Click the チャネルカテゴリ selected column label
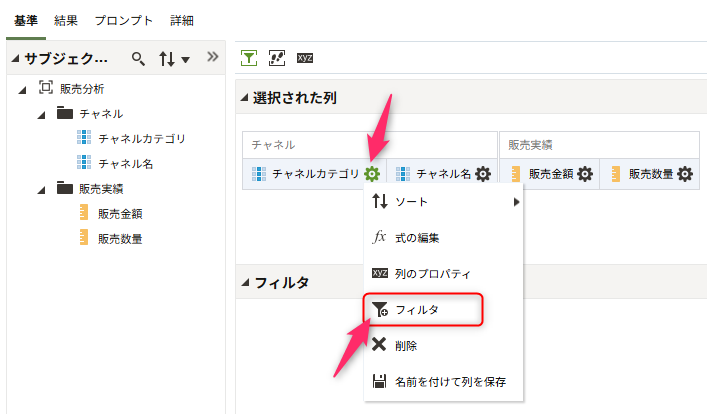The width and height of the screenshot is (707, 414). click(x=316, y=174)
